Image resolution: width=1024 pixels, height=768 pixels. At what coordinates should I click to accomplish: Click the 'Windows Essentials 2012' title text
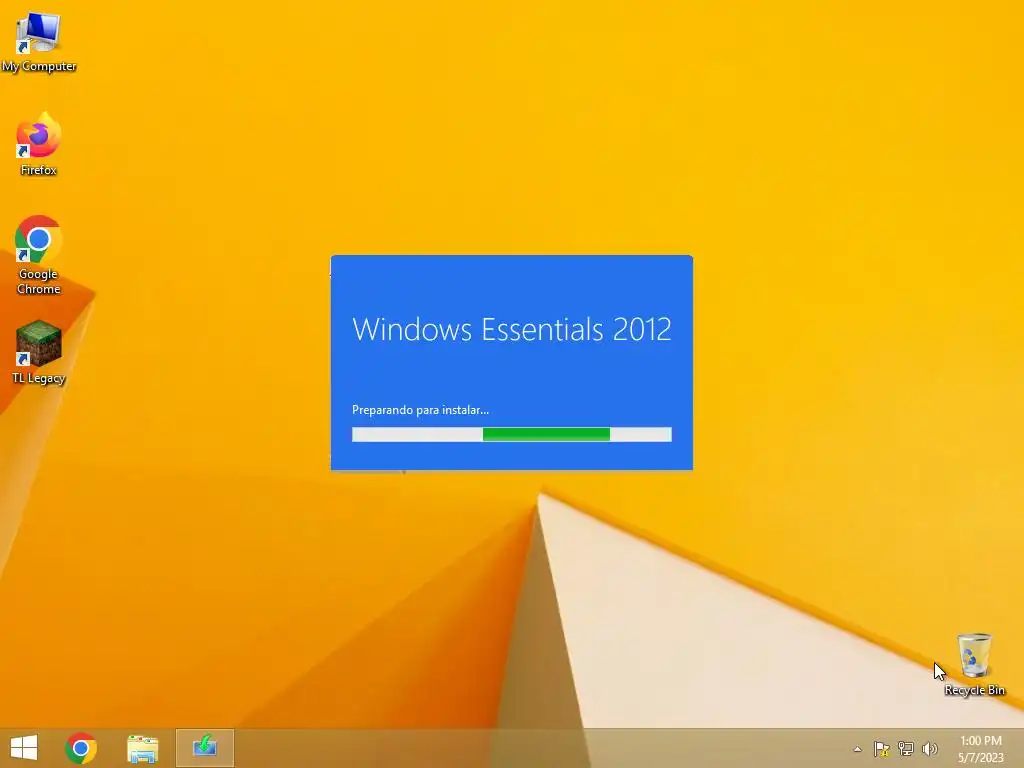pos(511,329)
